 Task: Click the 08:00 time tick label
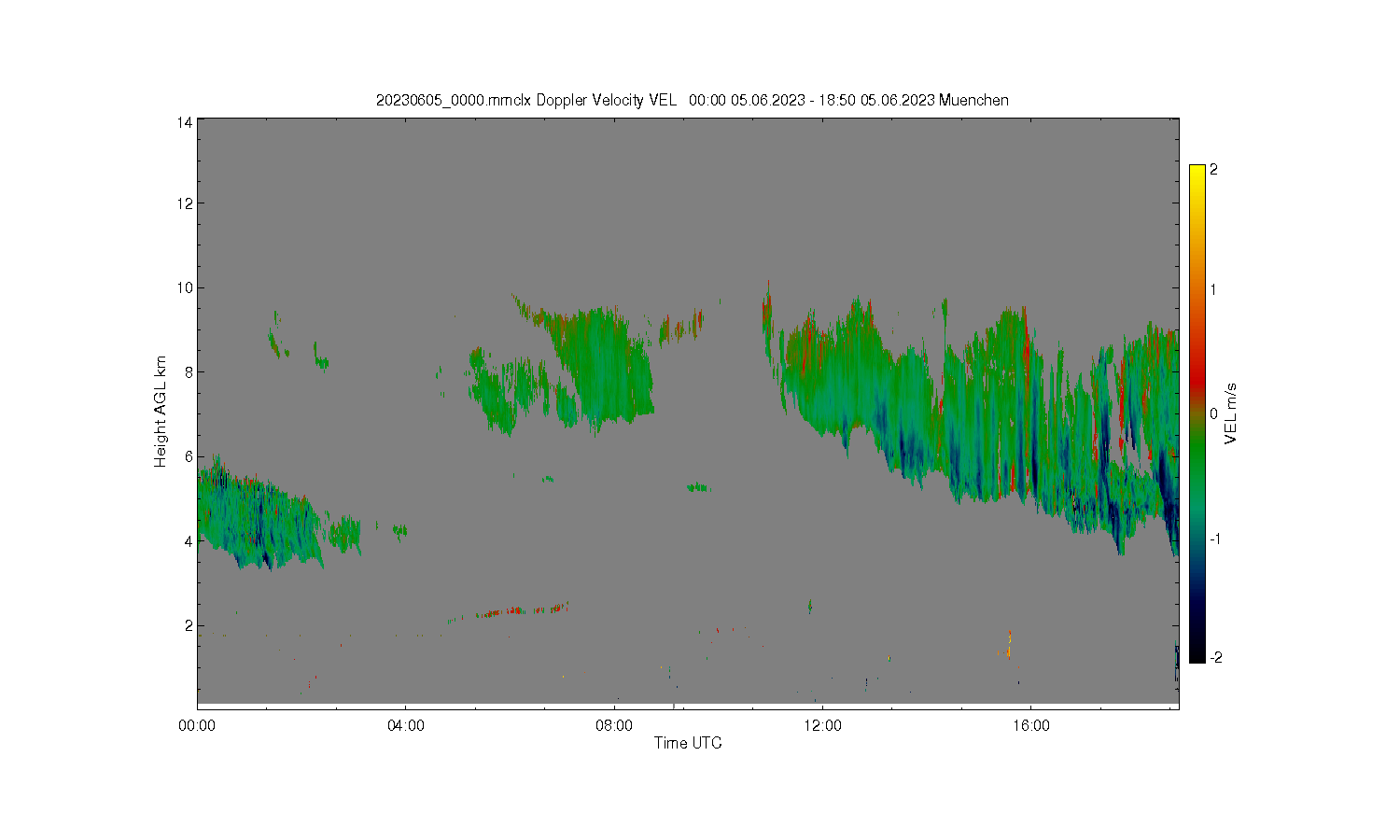(x=614, y=725)
